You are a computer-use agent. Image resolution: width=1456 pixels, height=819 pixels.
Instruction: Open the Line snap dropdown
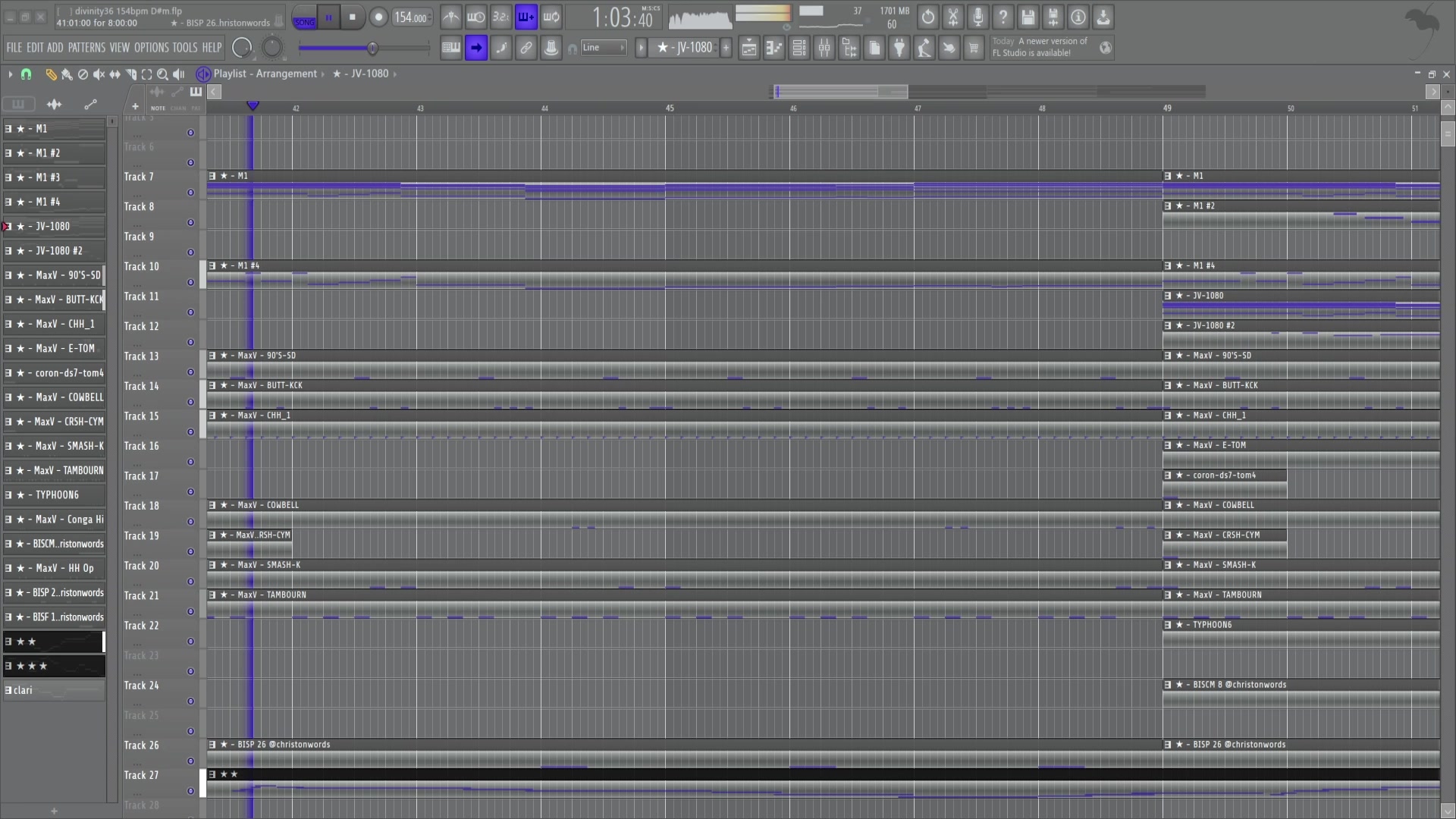(x=604, y=48)
